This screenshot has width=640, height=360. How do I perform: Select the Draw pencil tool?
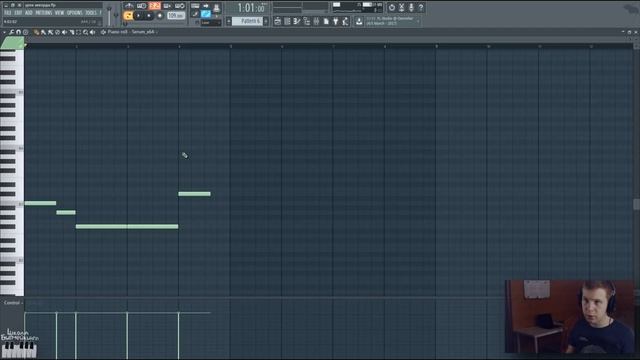coord(36,32)
